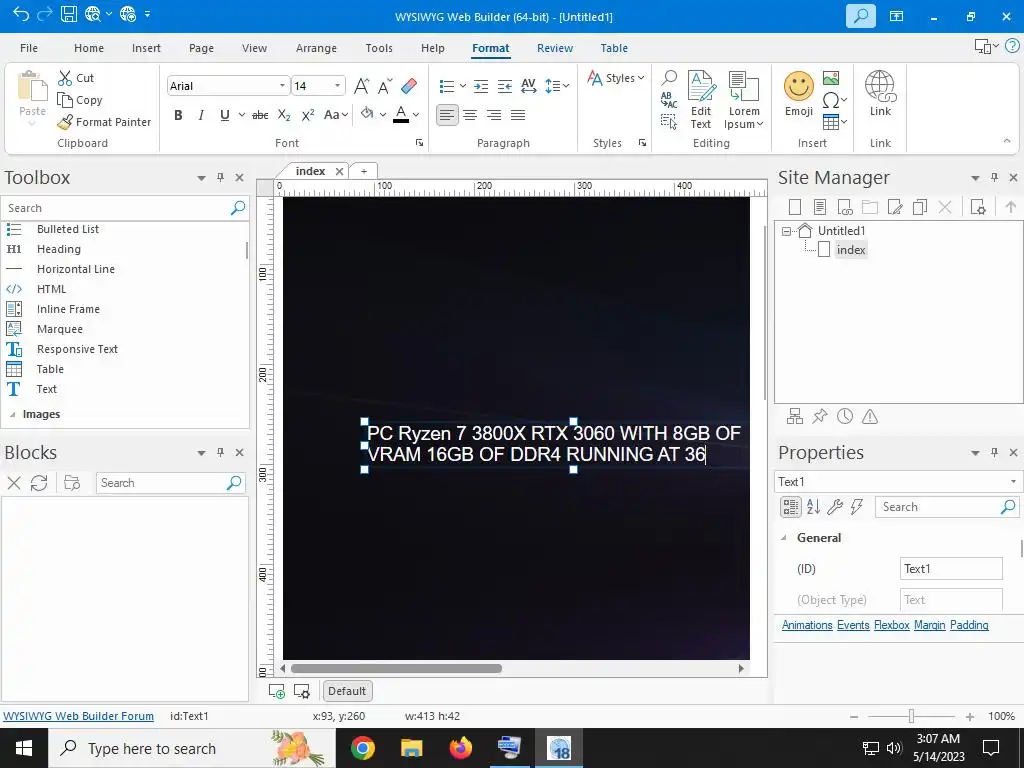Decrease font size with shrink icon
This screenshot has height=768, width=1024.
(385, 86)
